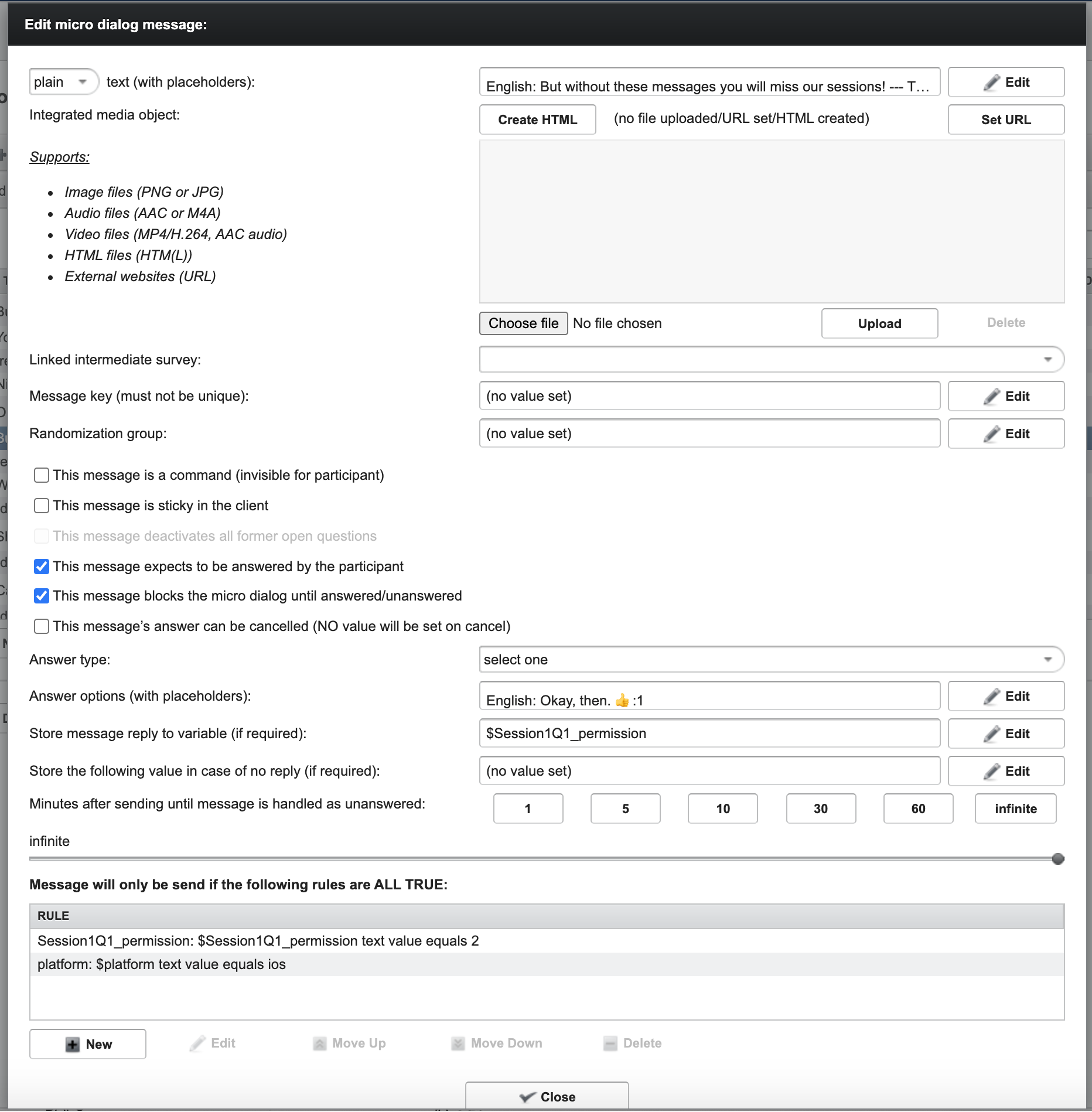Enable 'This message is a command' checkbox
This screenshot has height=1112, width=1092.
pyautogui.click(x=42, y=475)
